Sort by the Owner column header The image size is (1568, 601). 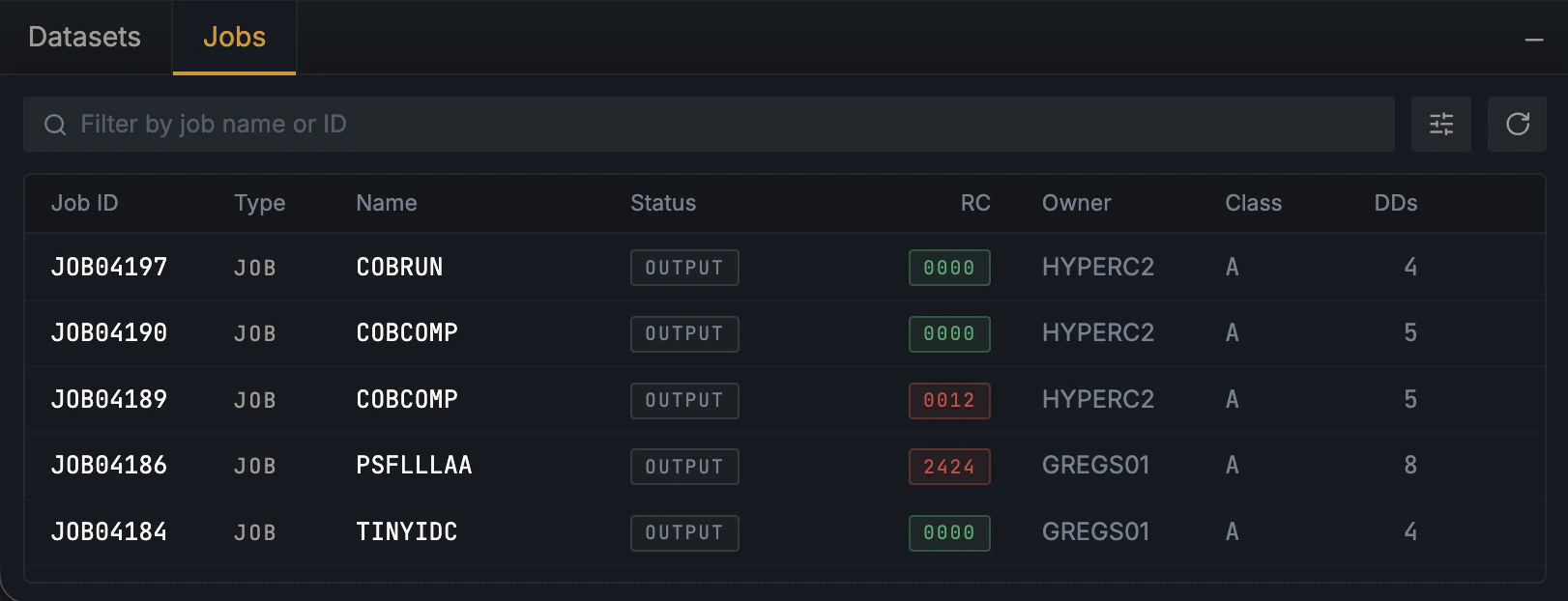click(x=1076, y=203)
